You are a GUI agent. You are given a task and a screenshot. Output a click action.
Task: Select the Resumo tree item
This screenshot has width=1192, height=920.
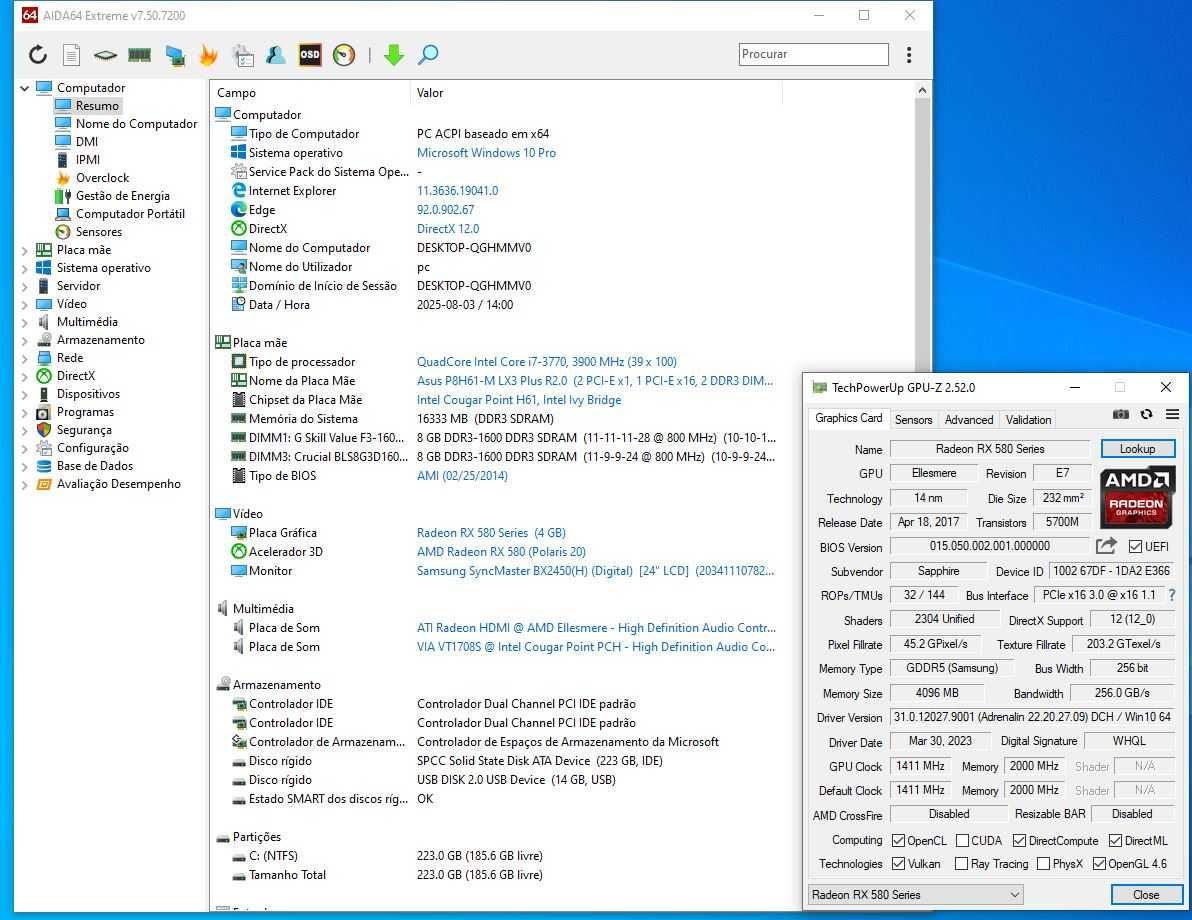[97, 106]
